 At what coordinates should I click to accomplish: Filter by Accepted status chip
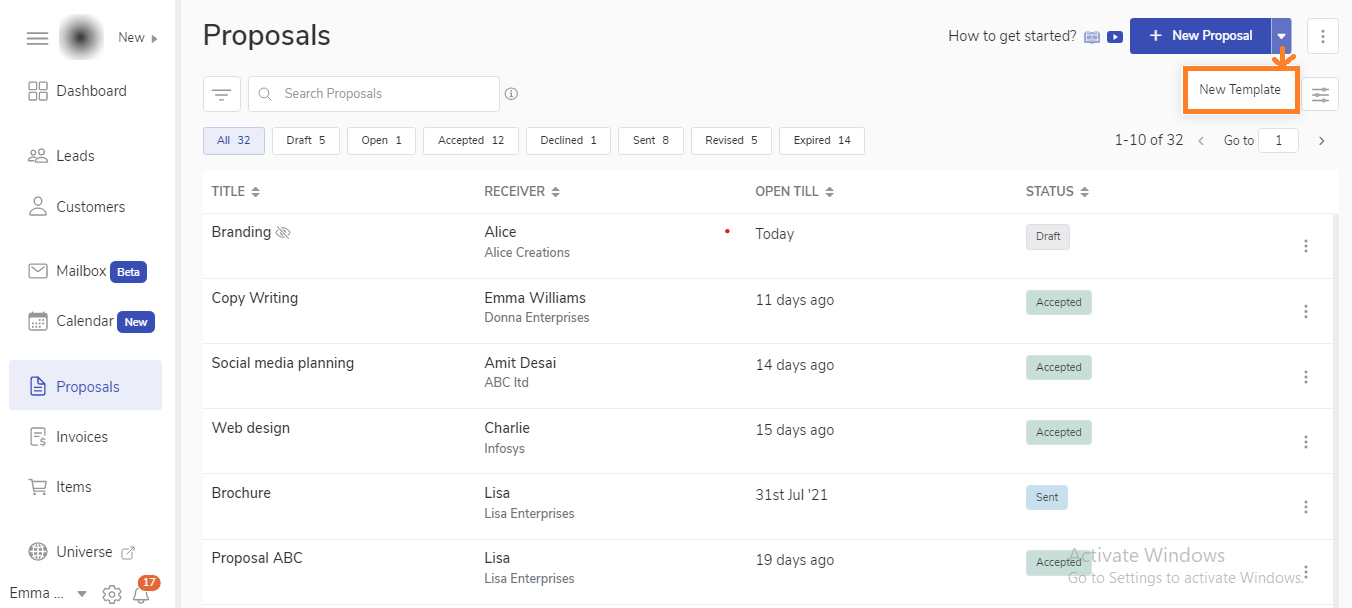point(470,141)
